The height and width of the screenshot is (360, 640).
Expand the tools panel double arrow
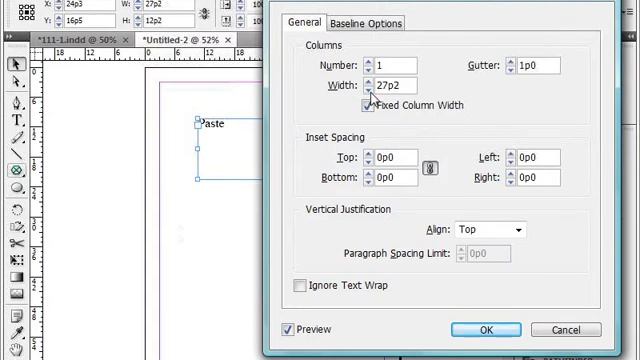pyautogui.click(x=9, y=37)
